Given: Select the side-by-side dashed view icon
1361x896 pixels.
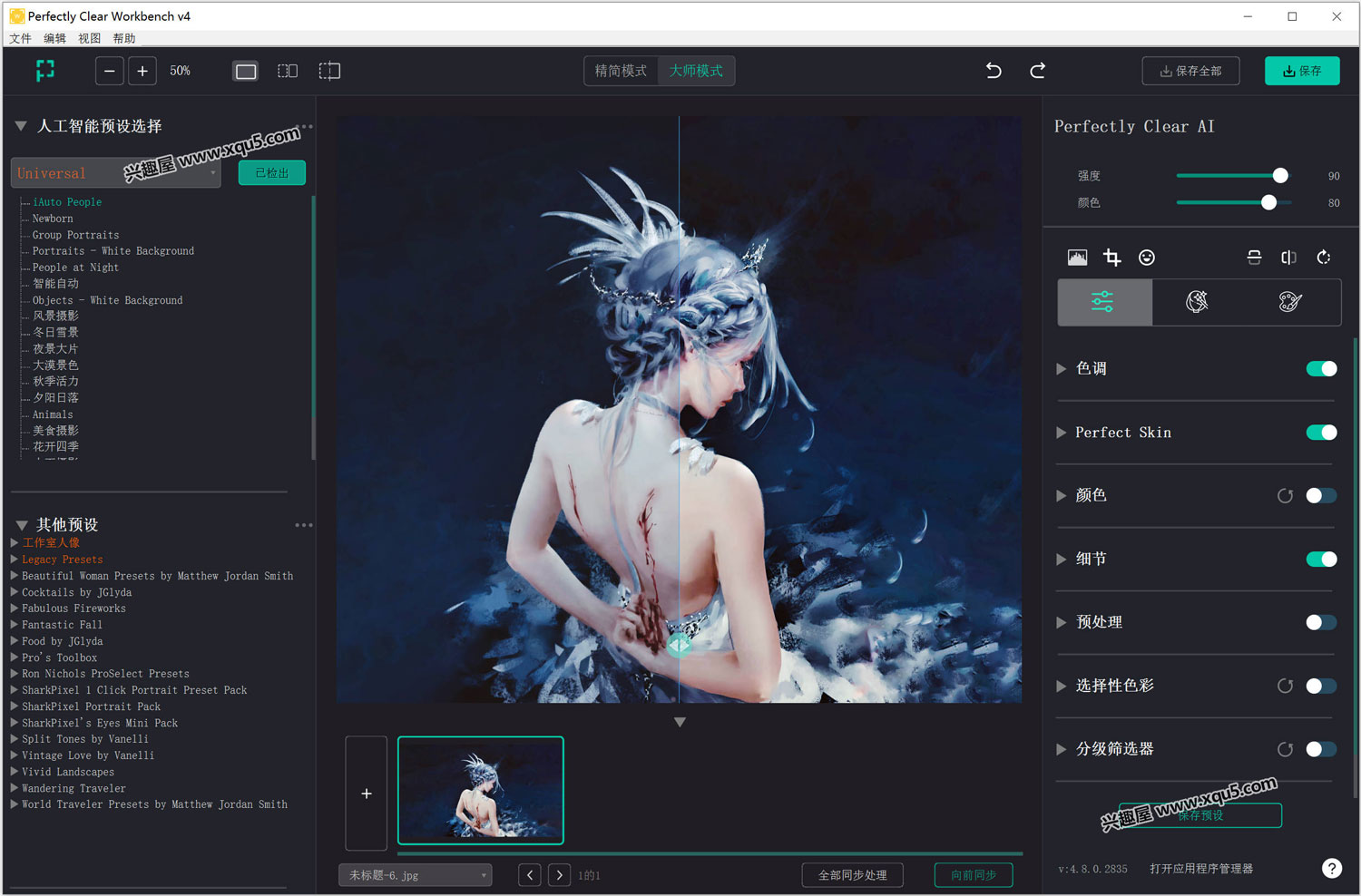Looking at the screenshot, I should tap(329, 71).
